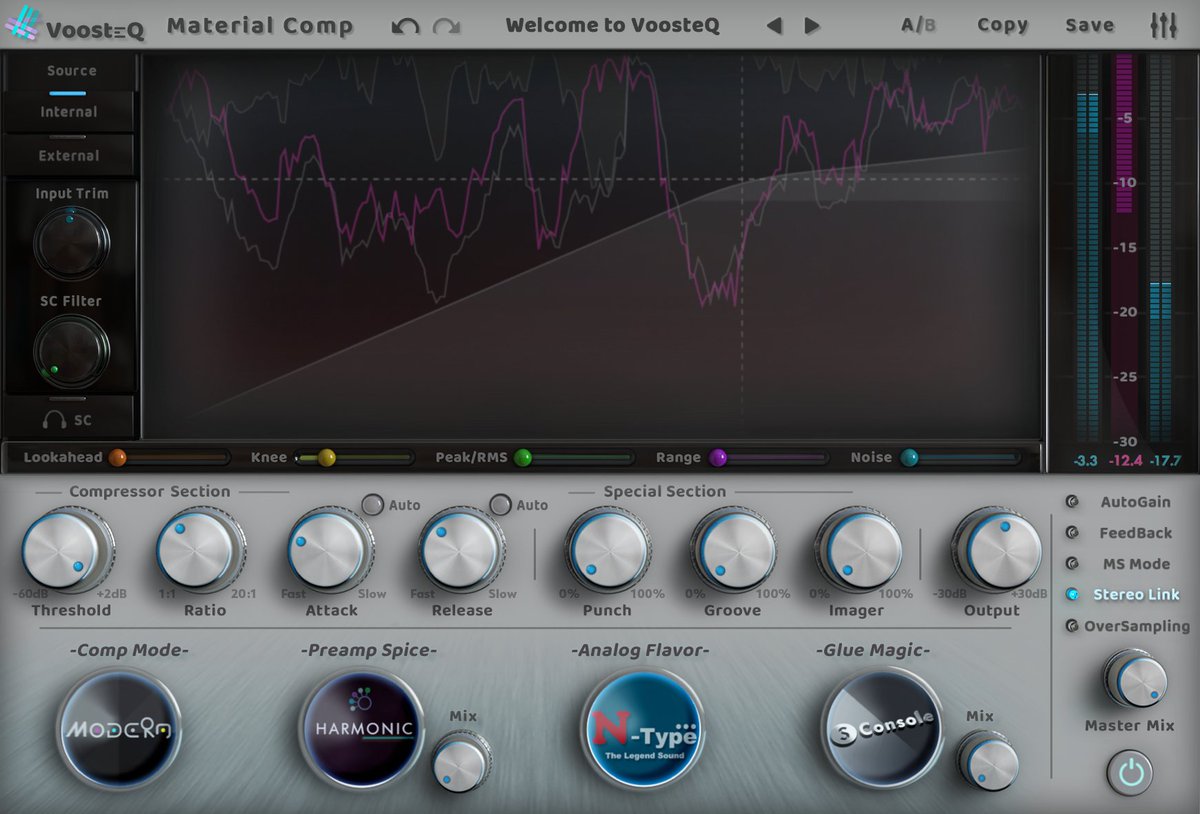Copy the current settings

1002,25
